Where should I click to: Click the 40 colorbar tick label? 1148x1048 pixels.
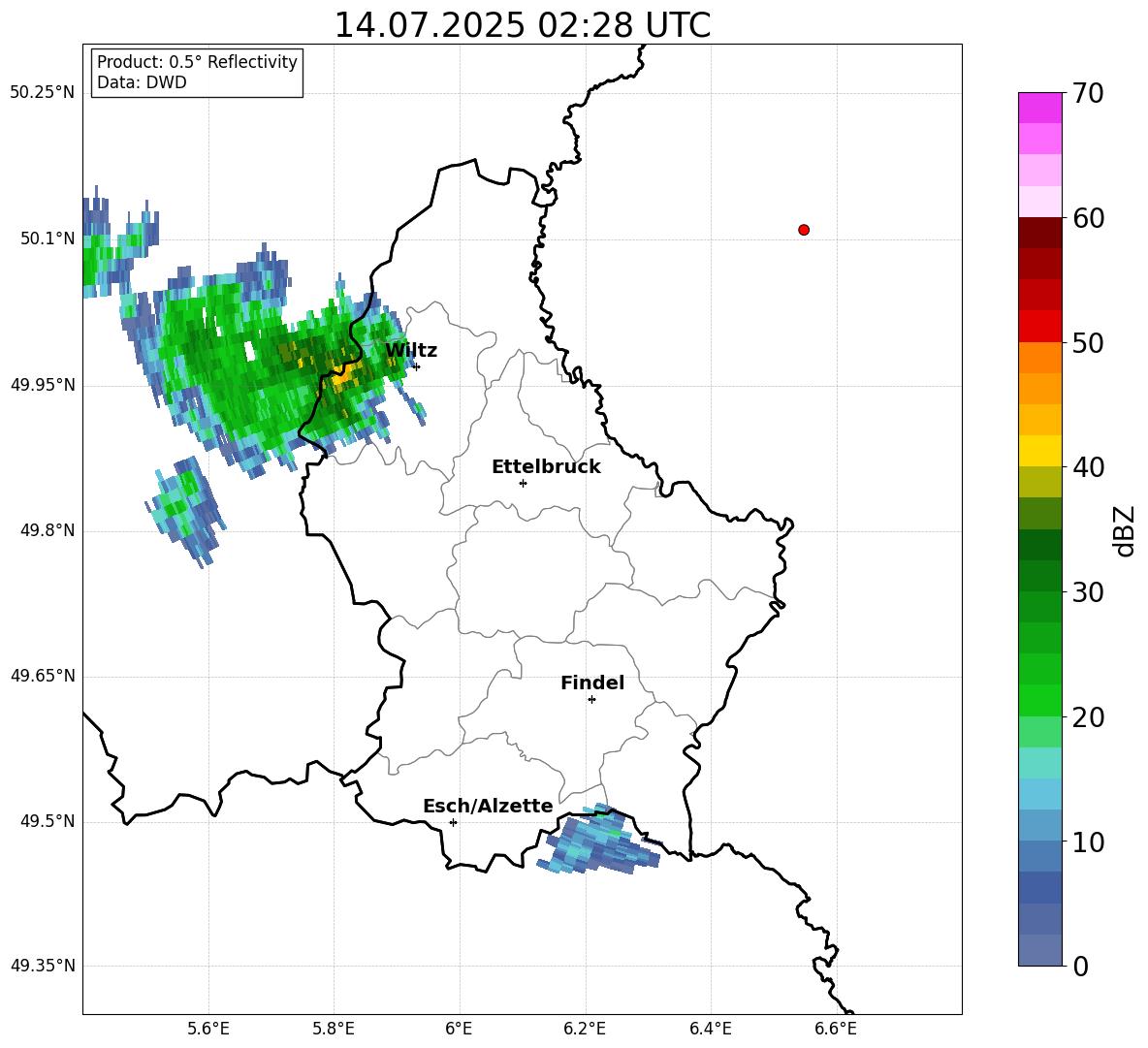pos(1088,467)
